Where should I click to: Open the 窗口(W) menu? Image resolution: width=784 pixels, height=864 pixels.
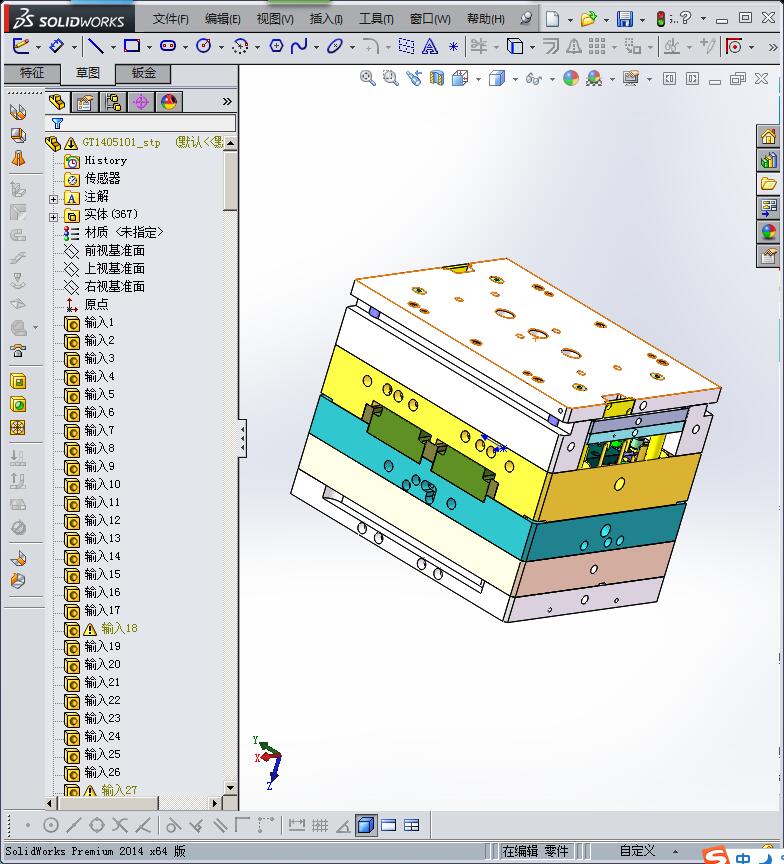[x=430, y=19]
